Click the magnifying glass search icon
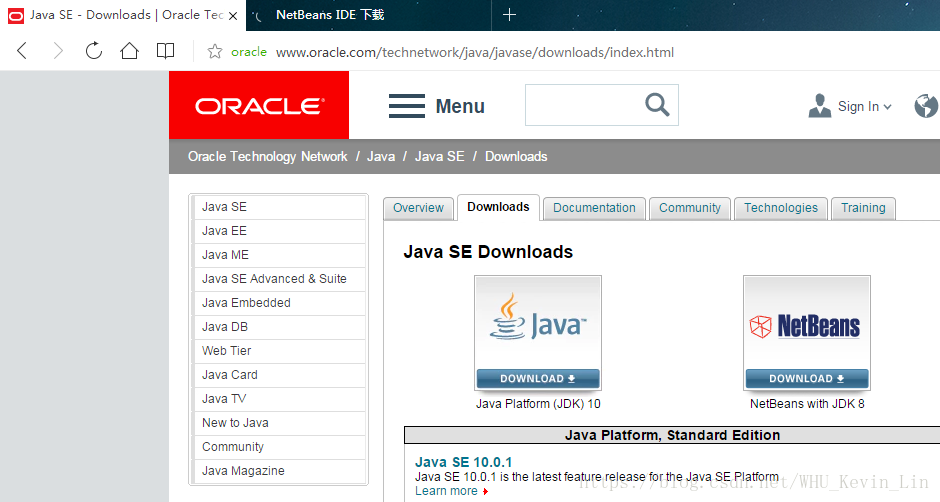This screenshot has height=502, width=940. click(657, 104)
